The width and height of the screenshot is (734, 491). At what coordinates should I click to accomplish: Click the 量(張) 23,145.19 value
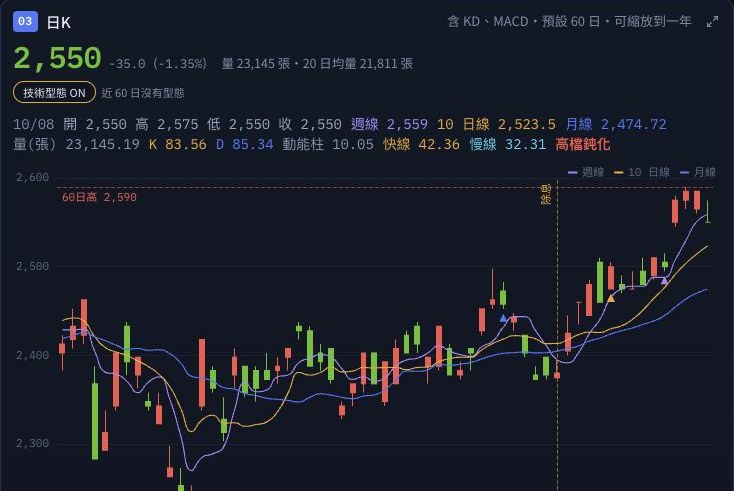(x=76, y=144)
